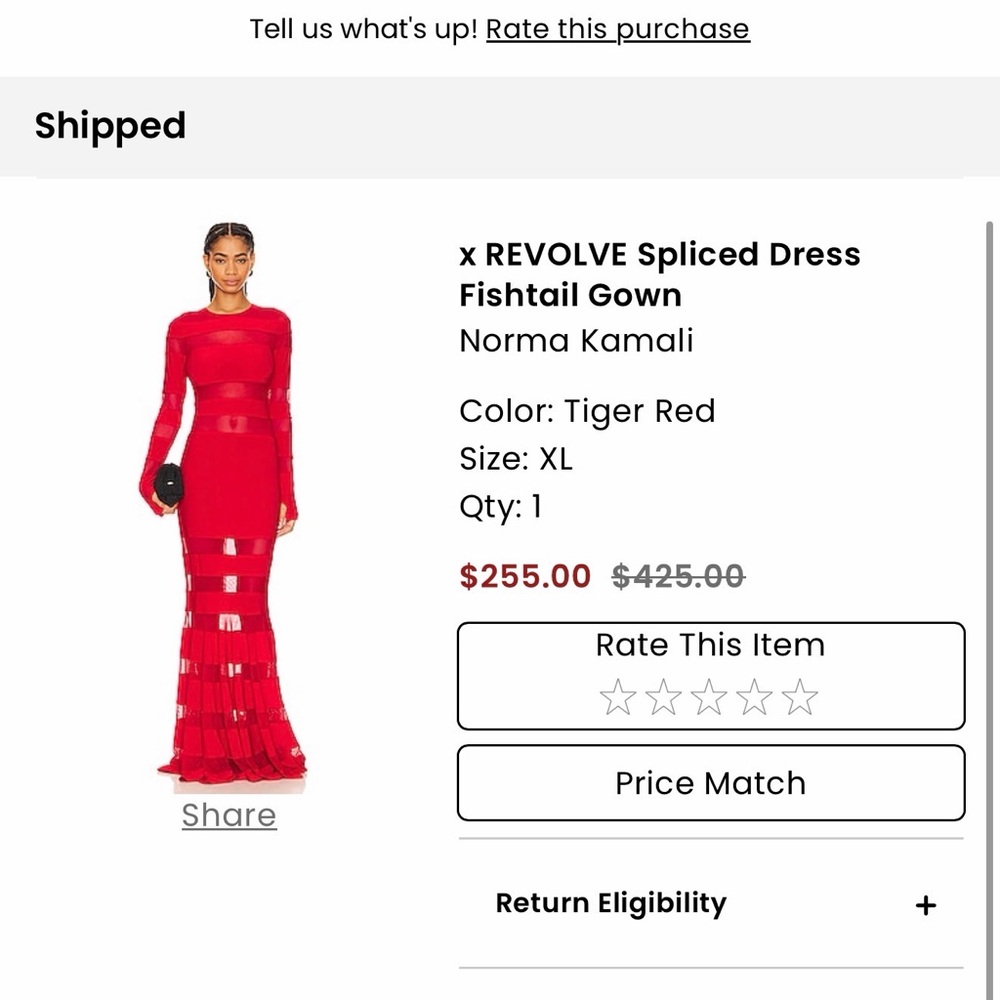Screen dimensions: 1000x1000
Task: Open Rate this purchase
Action: click(617, 29)
